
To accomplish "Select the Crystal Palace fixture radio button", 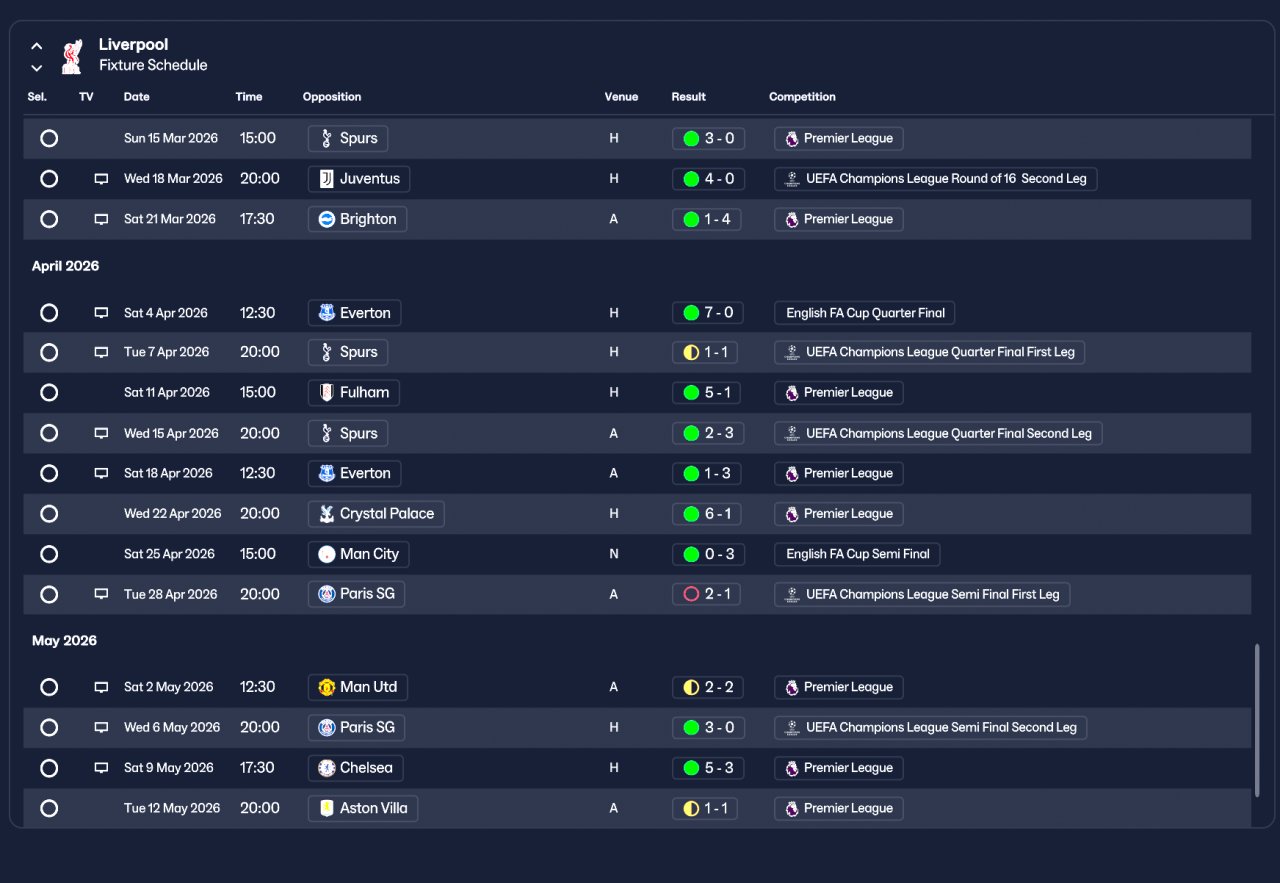I will pyautogui.click(x=49, y=514).
